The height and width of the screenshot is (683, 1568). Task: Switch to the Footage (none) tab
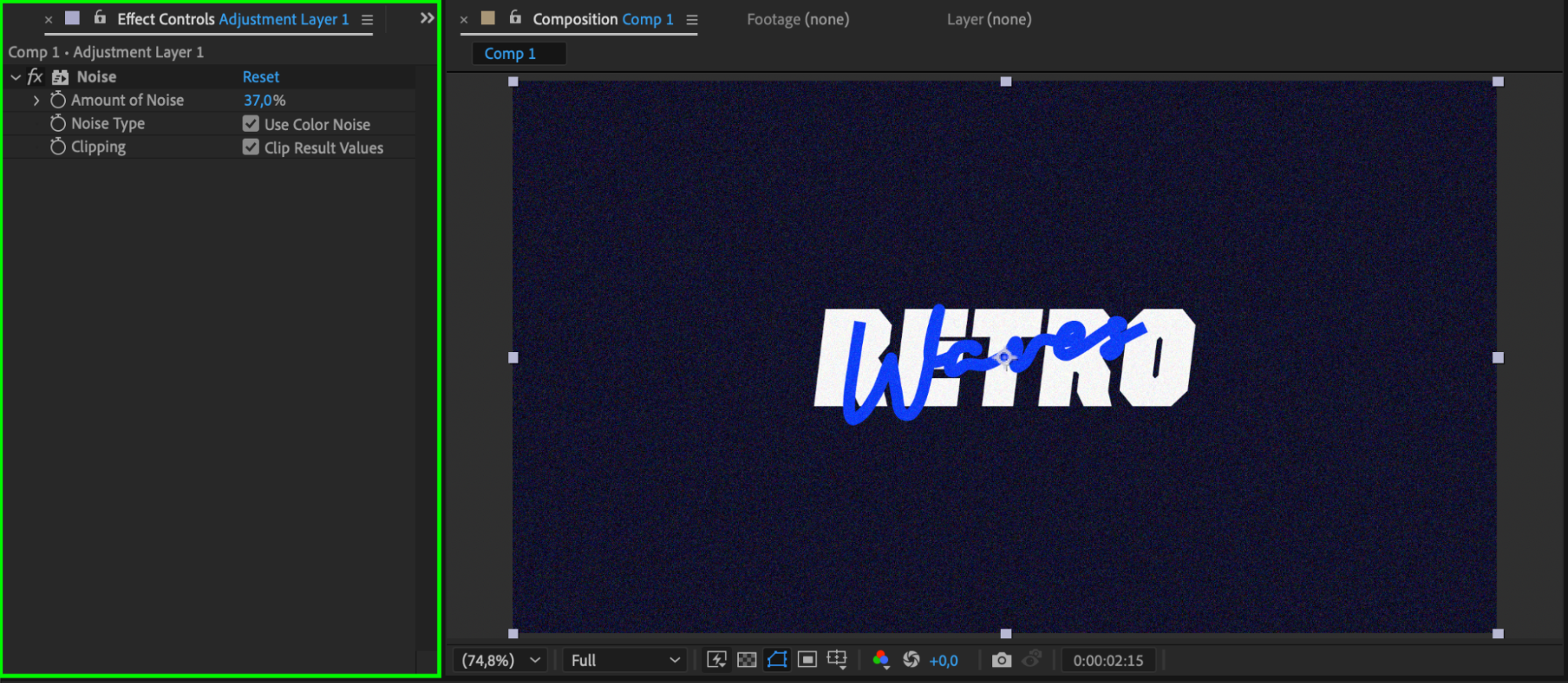[x=798, y=20]
